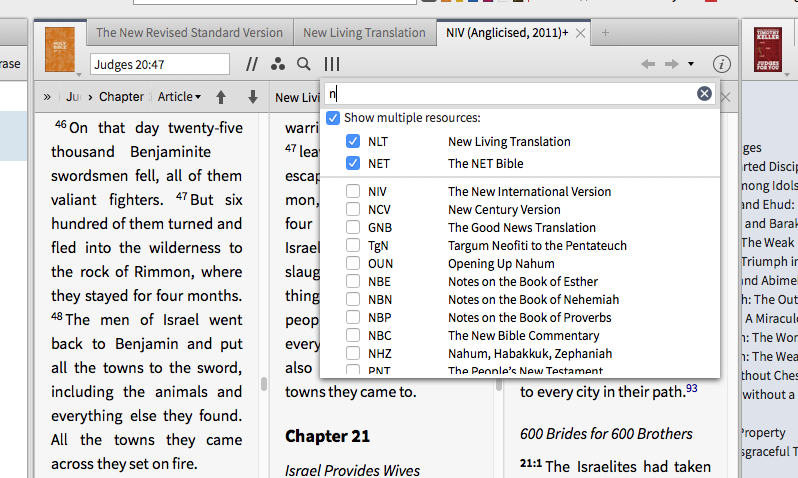Click the NLT column scrollbar handle
The width and height of the screenshot is (798, 478).
[x=499, y=385]
